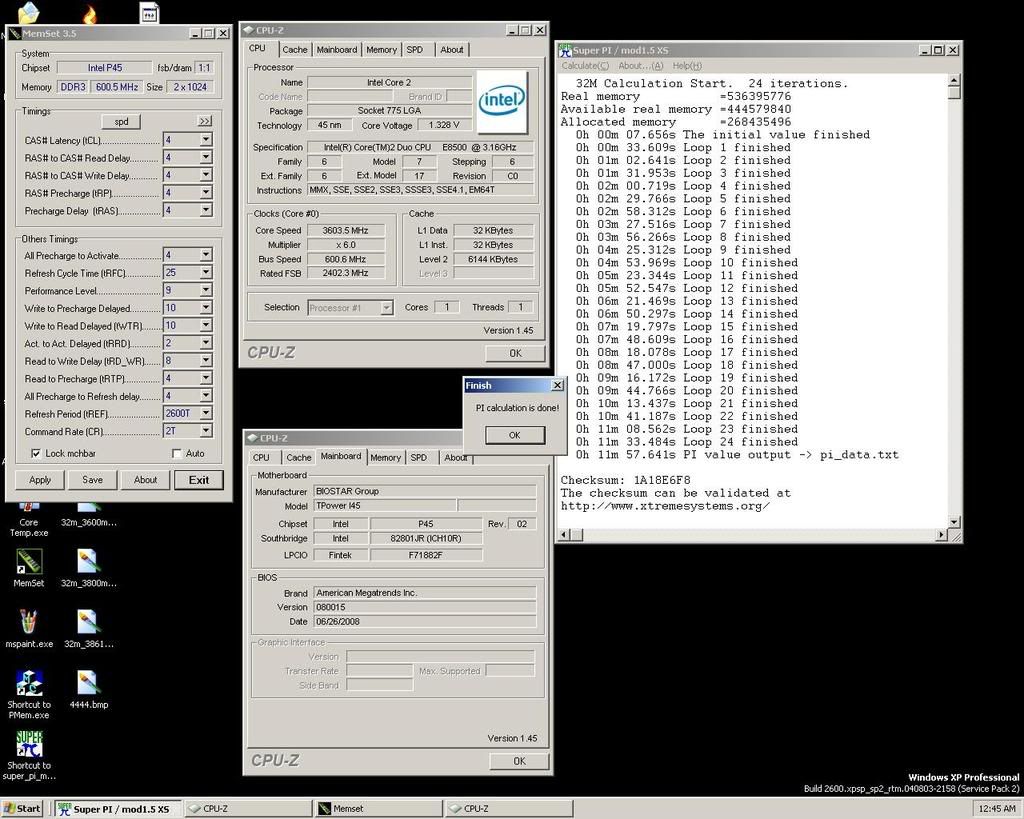The image size is (1024, 819).
Task: Open the Write to Read Delayed (tWTR) dropdown
Action: point(206,325)
